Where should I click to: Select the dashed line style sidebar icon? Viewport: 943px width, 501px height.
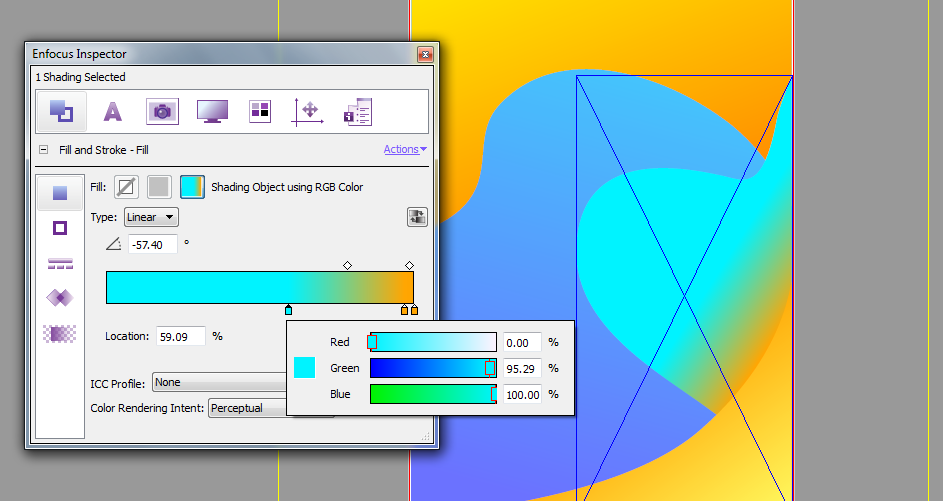(x=60, y=263)
